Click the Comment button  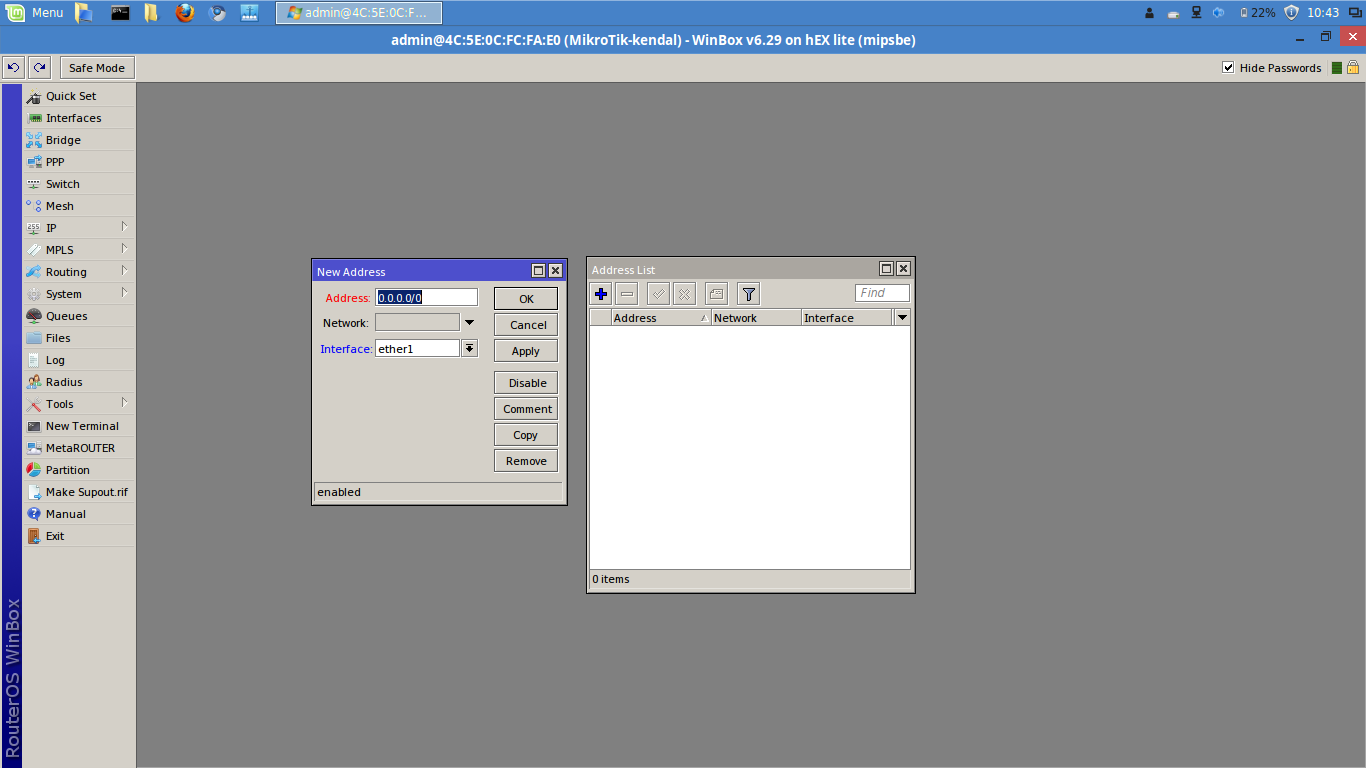tap(526, 409)
